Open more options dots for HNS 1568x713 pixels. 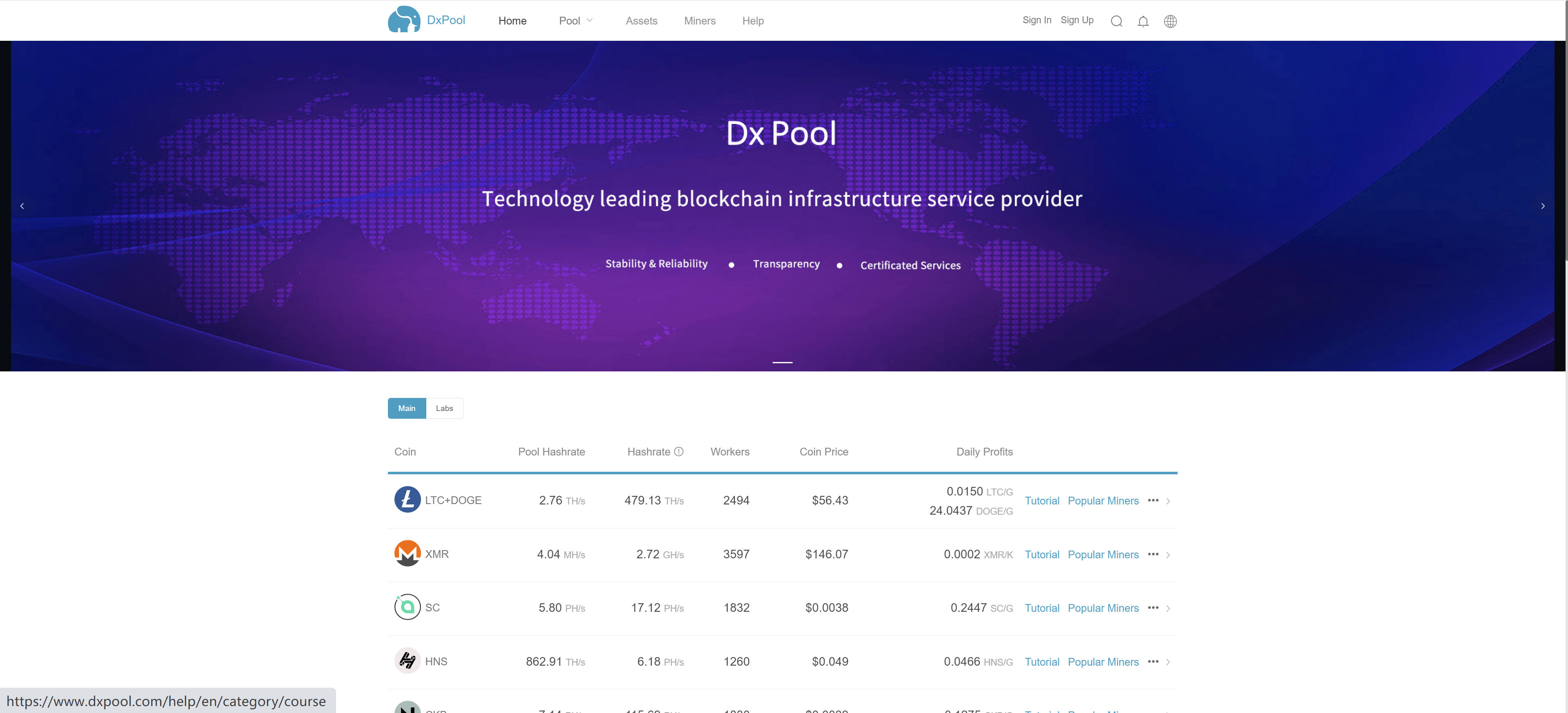(1153, 661)
